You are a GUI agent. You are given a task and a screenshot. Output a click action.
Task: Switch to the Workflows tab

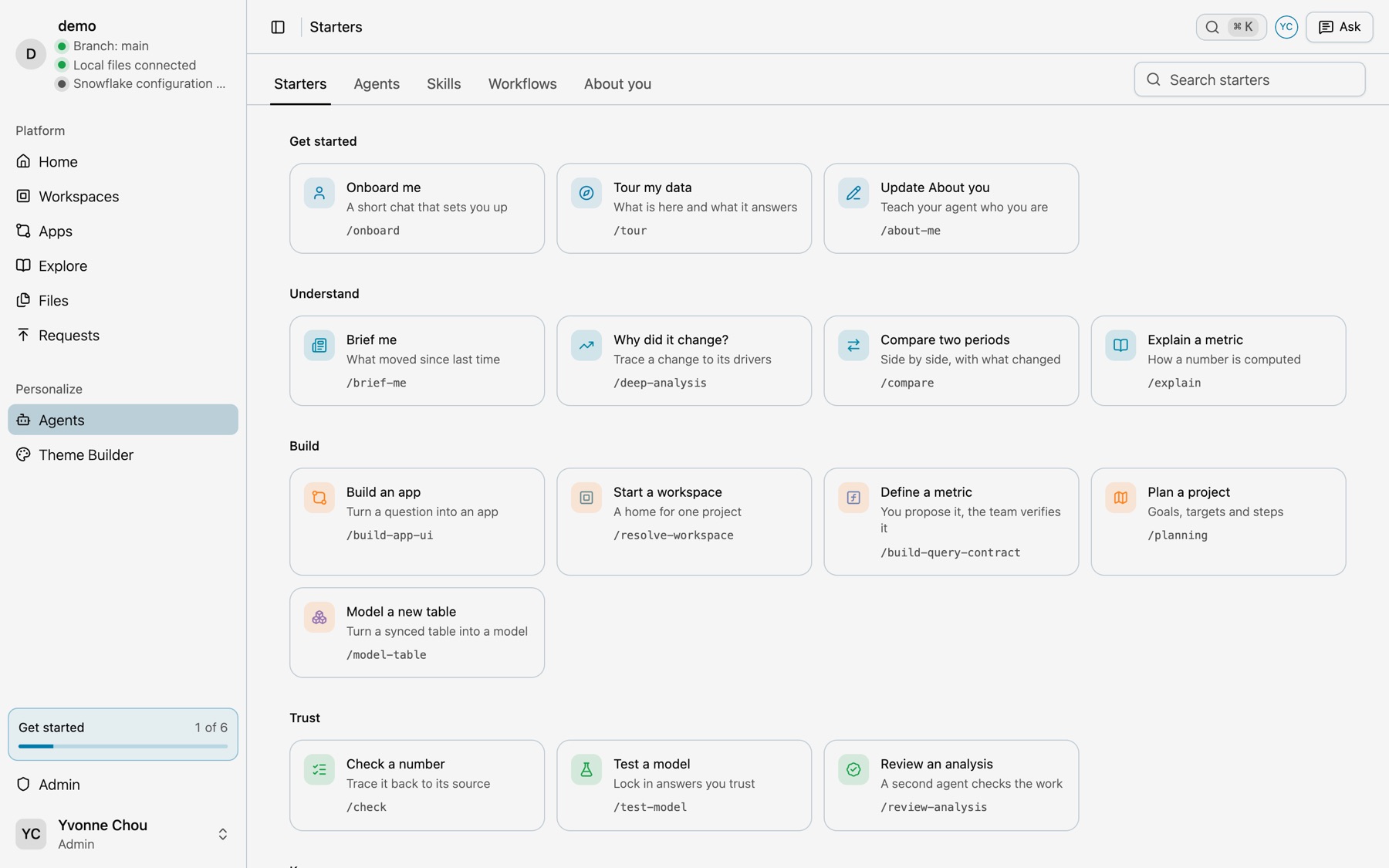[522, 84]
